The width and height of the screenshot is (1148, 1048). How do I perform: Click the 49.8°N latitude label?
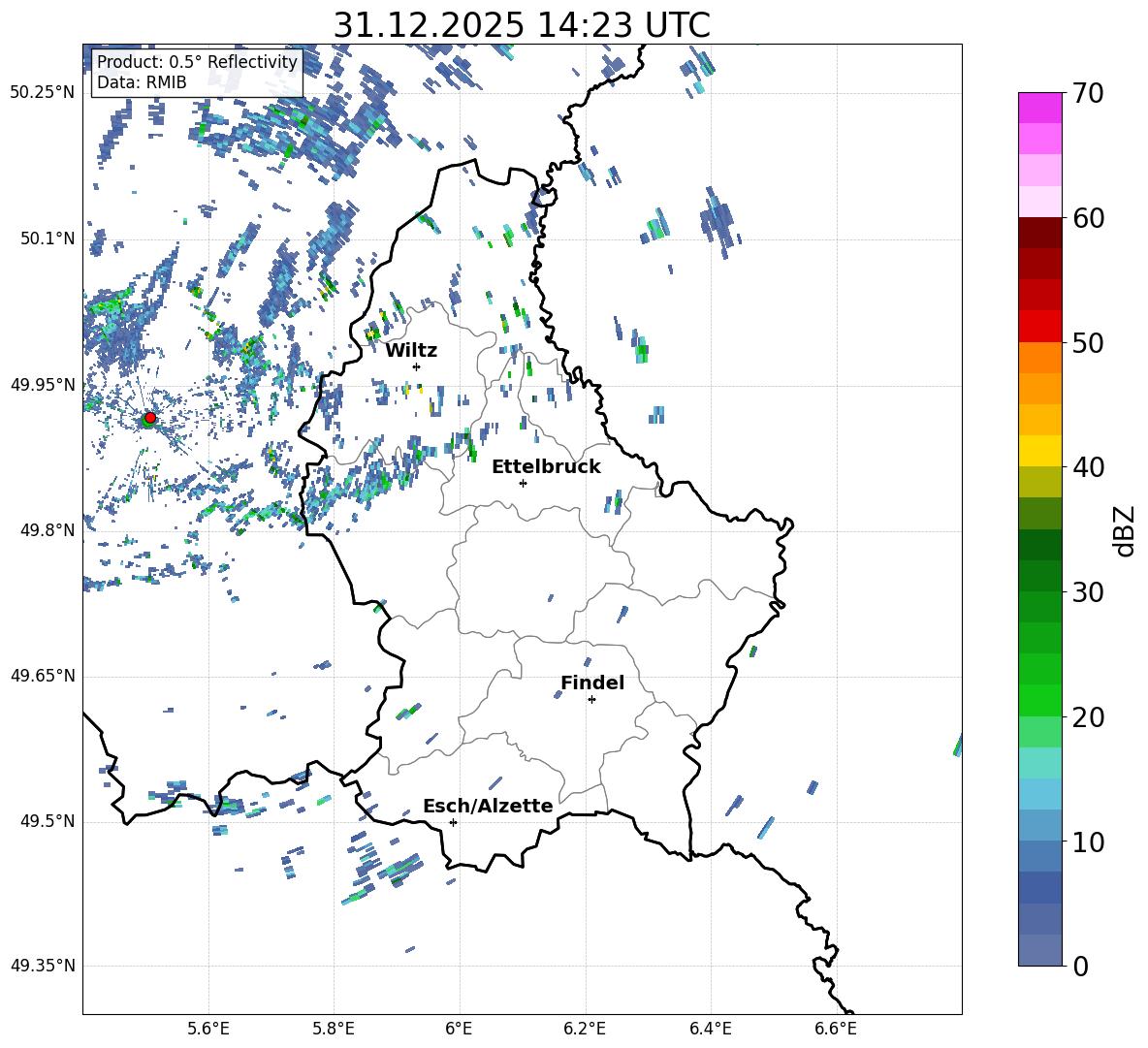pyautogui.click(x=48, y=530)
